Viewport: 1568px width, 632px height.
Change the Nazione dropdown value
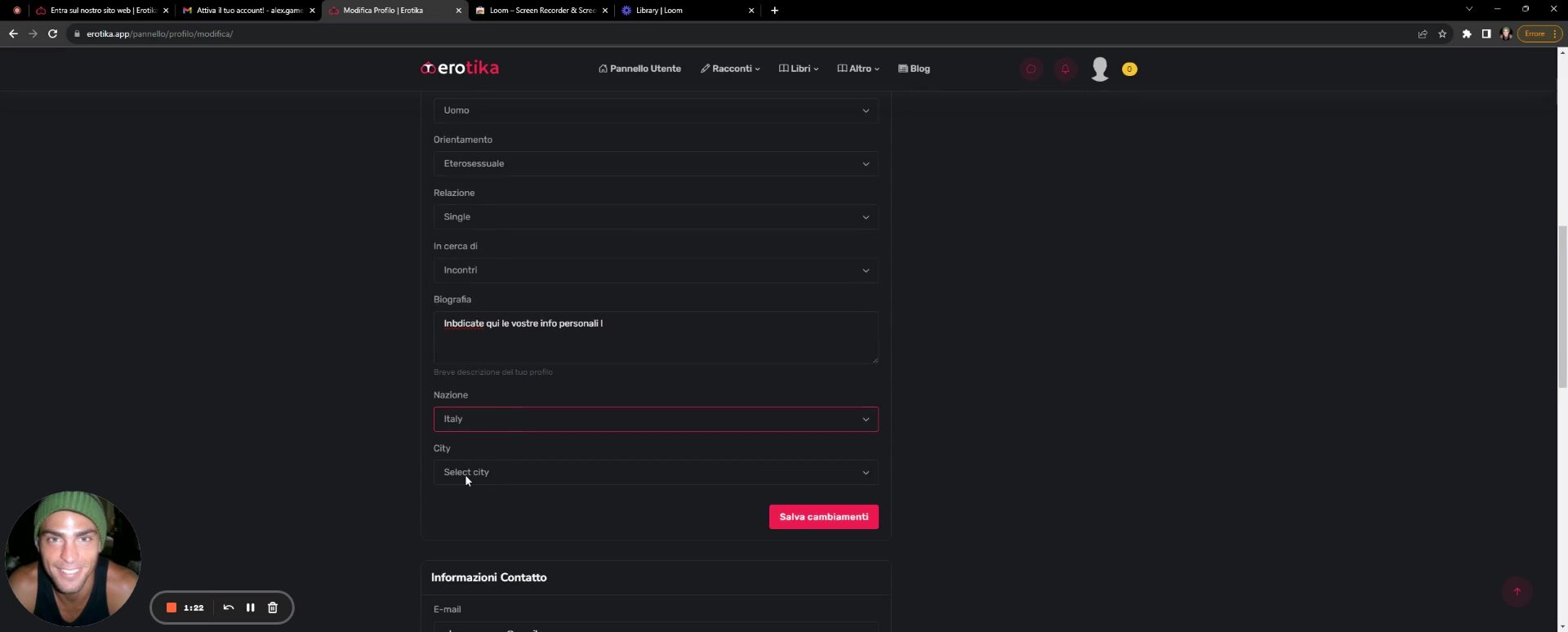coord(655,420)
